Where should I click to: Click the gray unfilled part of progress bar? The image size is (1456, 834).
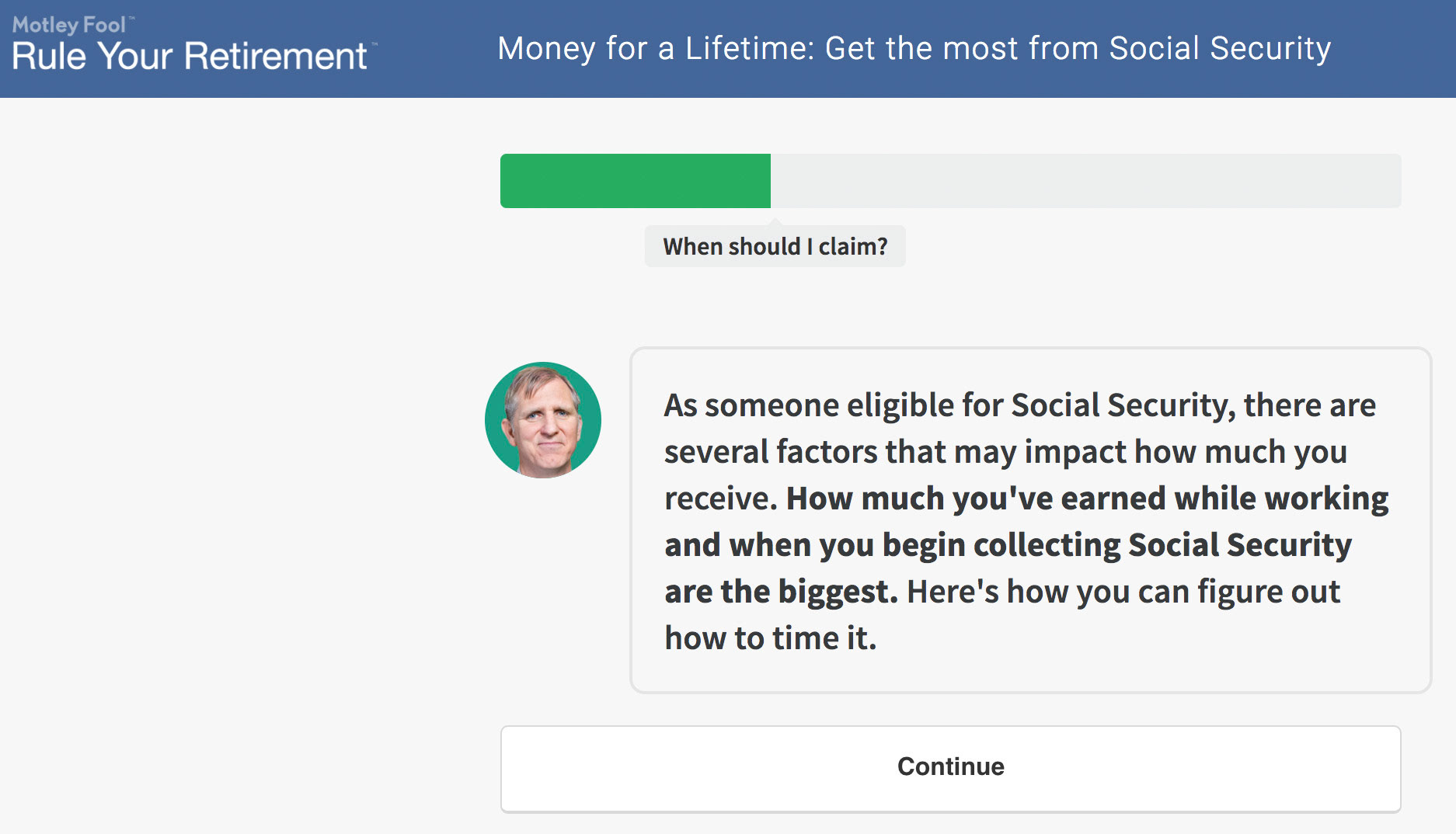[x=1085, y=181]
